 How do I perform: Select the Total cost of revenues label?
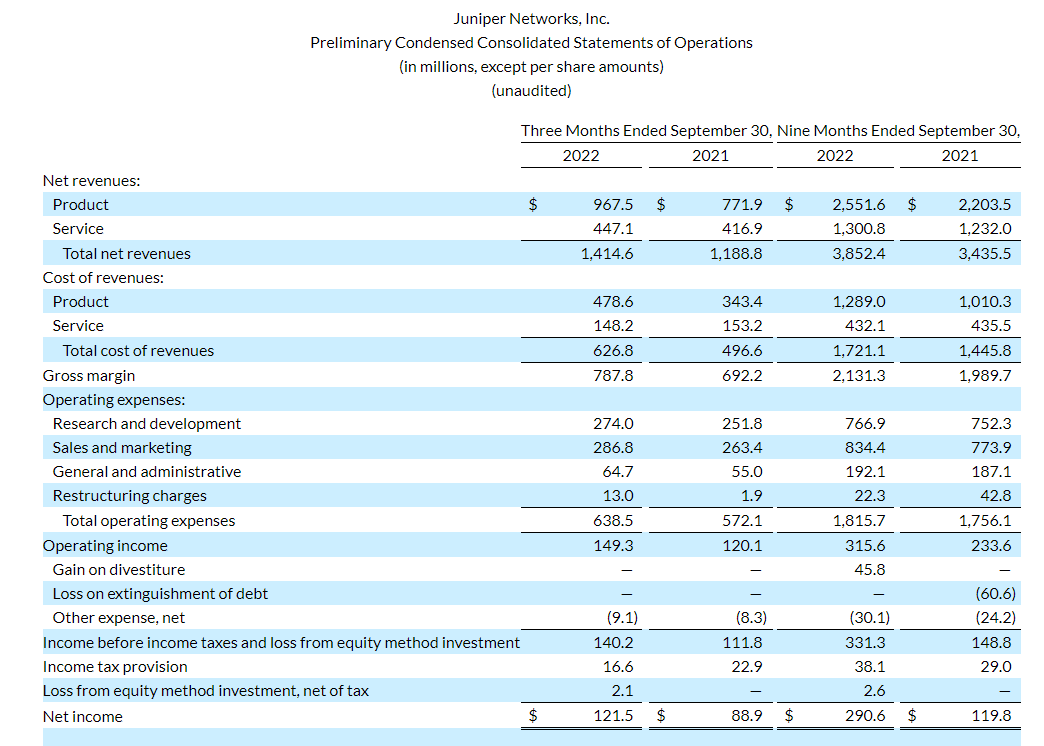138,350
